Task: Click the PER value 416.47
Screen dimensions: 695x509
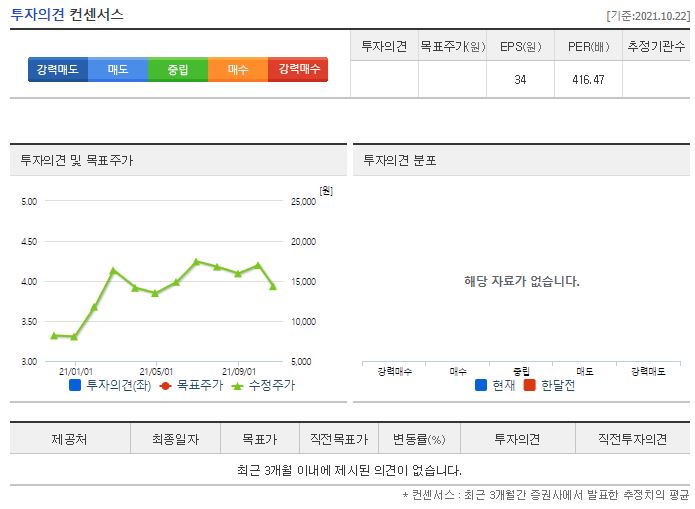Action: tap(588, 80)
